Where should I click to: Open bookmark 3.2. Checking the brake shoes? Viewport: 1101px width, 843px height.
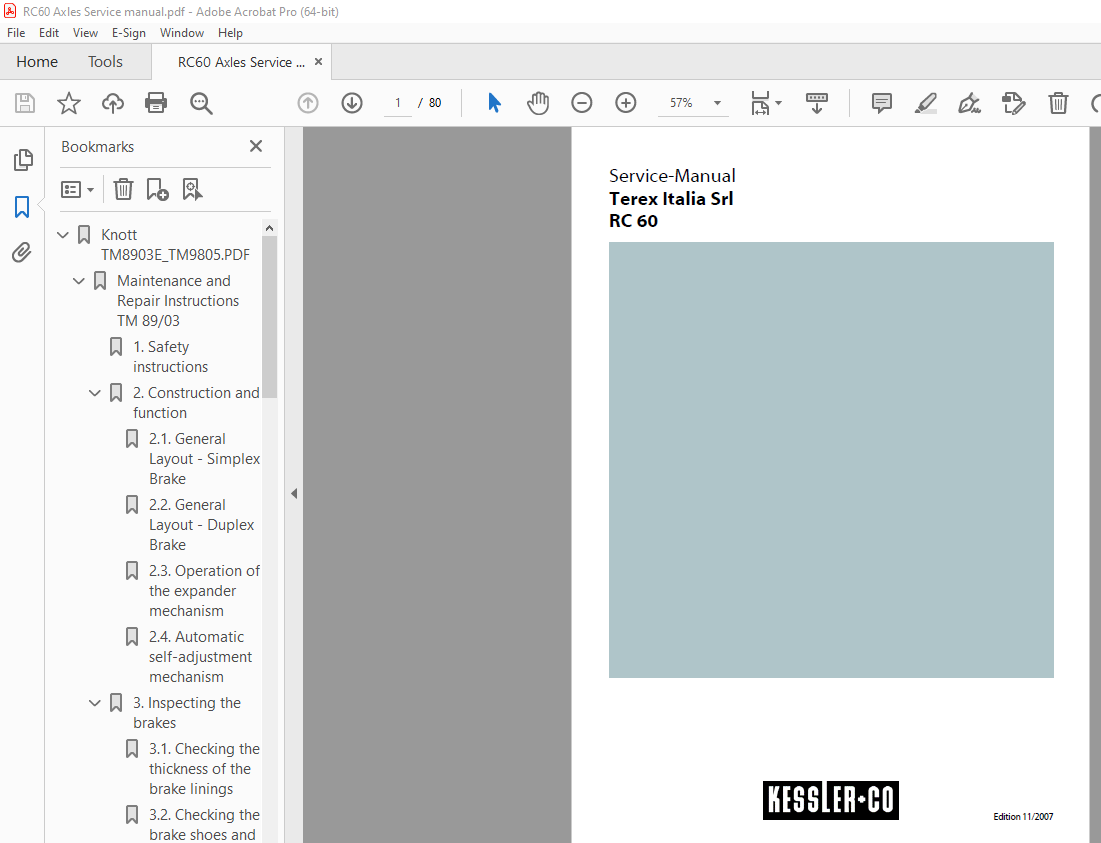204,825
